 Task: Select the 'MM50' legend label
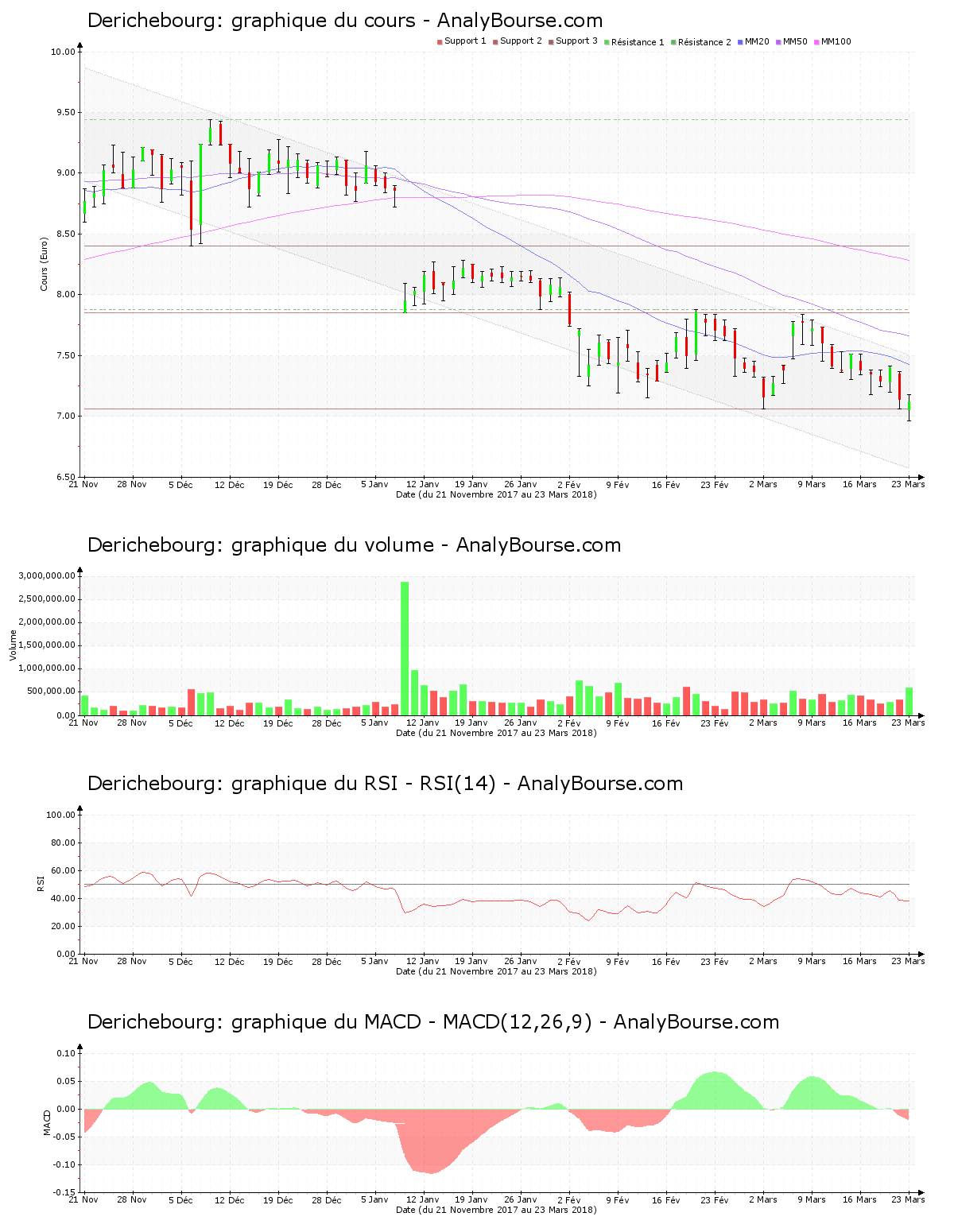(x=795, y=41)
